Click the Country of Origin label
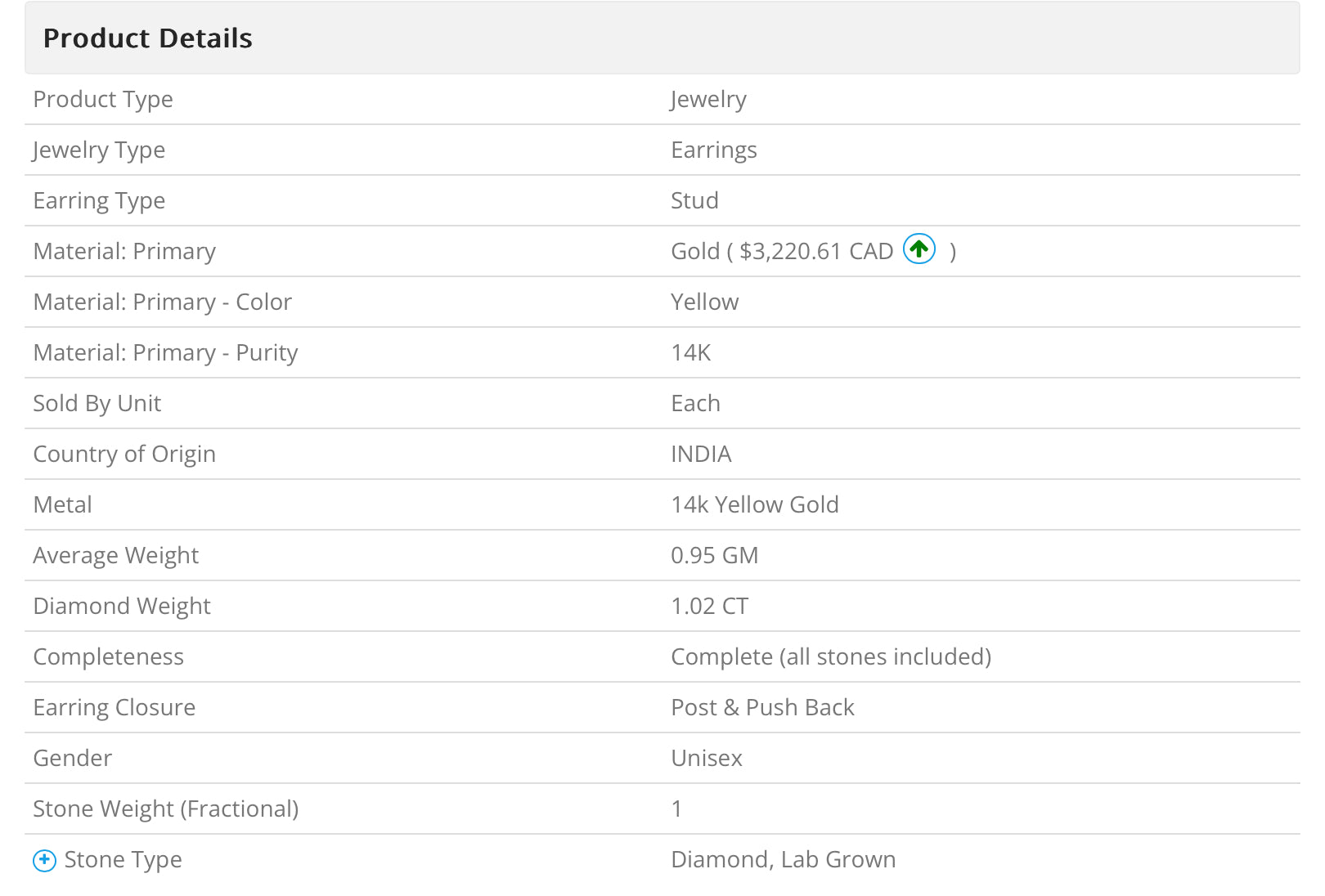 124,455
